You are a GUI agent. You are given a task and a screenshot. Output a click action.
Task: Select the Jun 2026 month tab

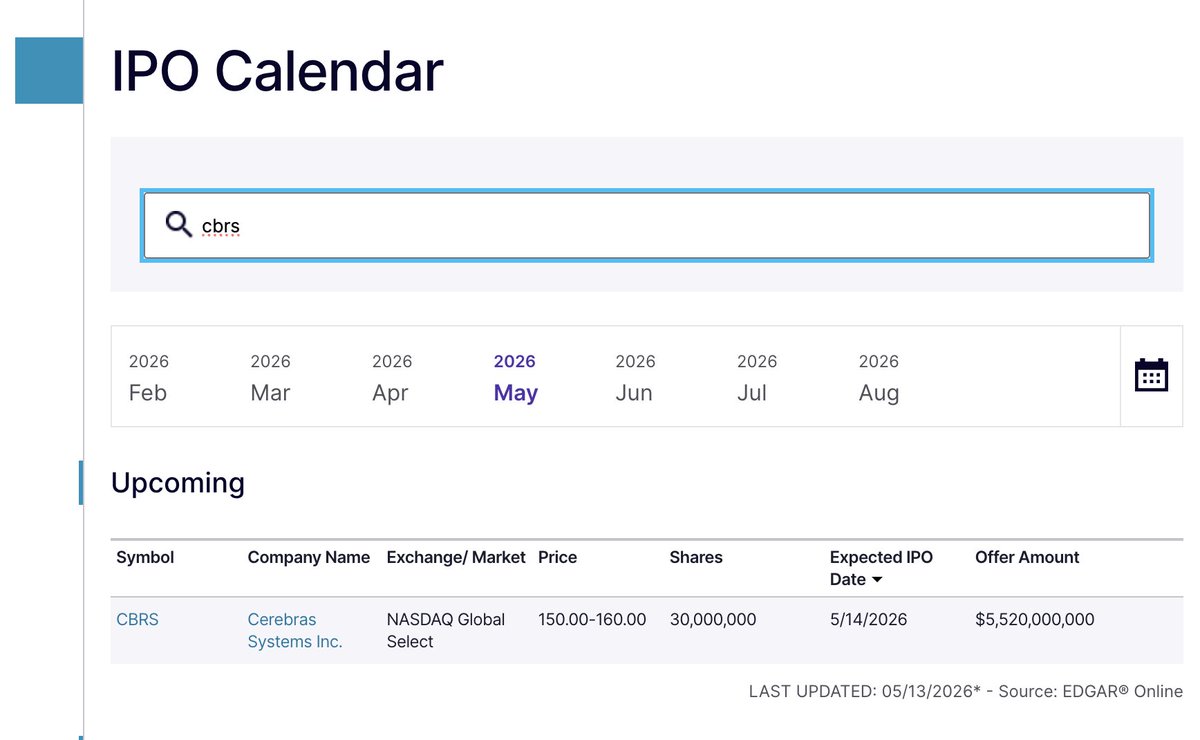635,378
